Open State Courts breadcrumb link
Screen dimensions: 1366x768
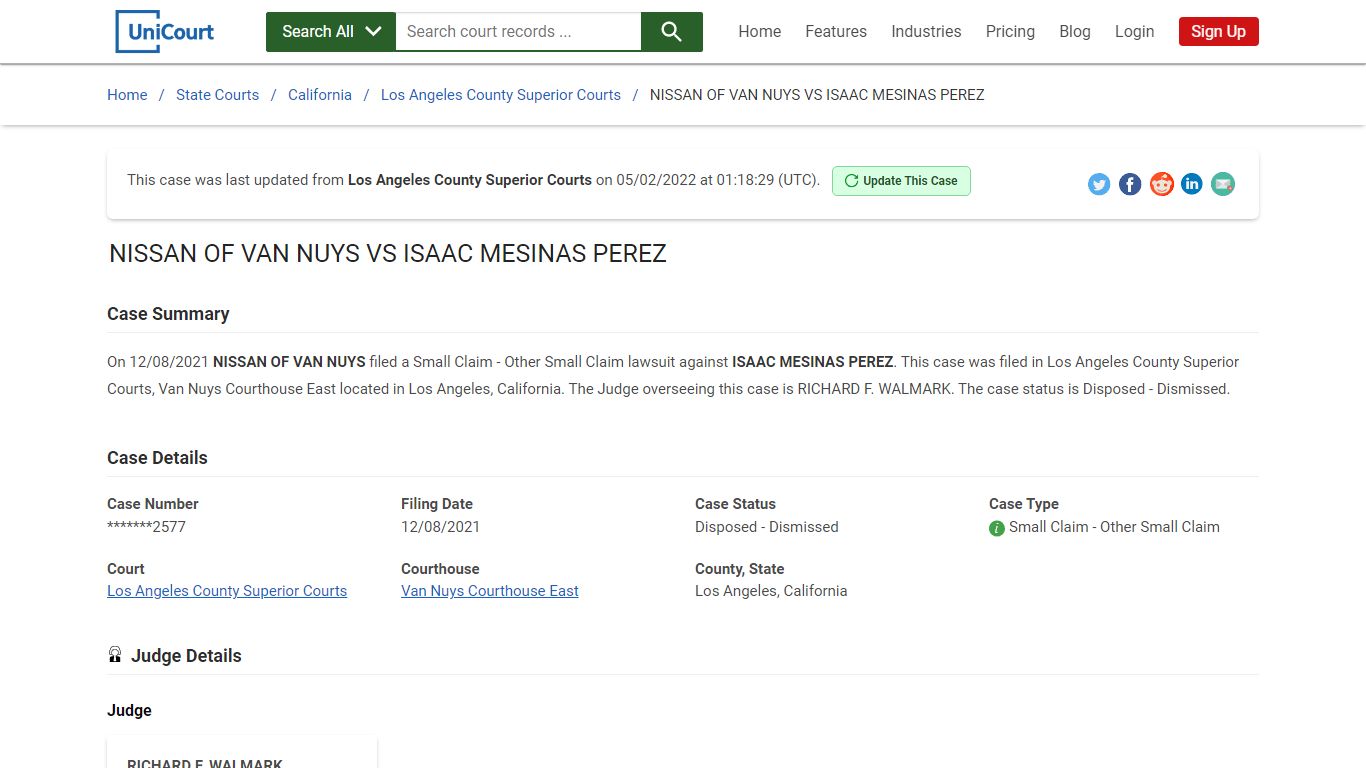click(x=217, y=95)
